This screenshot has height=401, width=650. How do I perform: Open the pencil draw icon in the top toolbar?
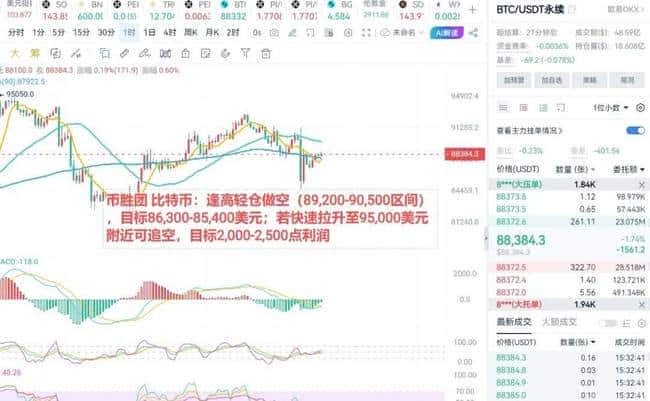[x=293, y=33]
